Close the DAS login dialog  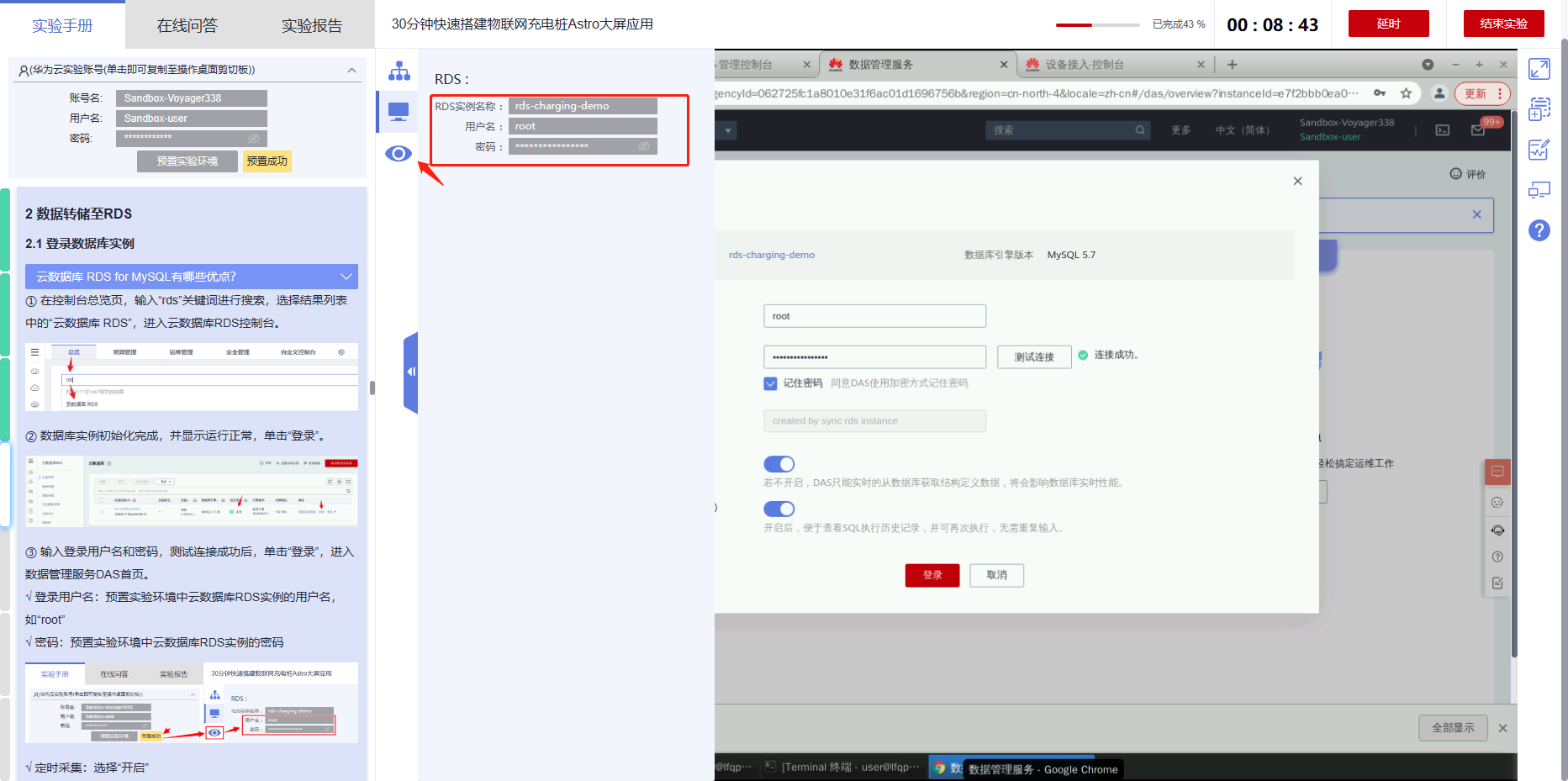pyautogui.click(x=1298, y=181)
